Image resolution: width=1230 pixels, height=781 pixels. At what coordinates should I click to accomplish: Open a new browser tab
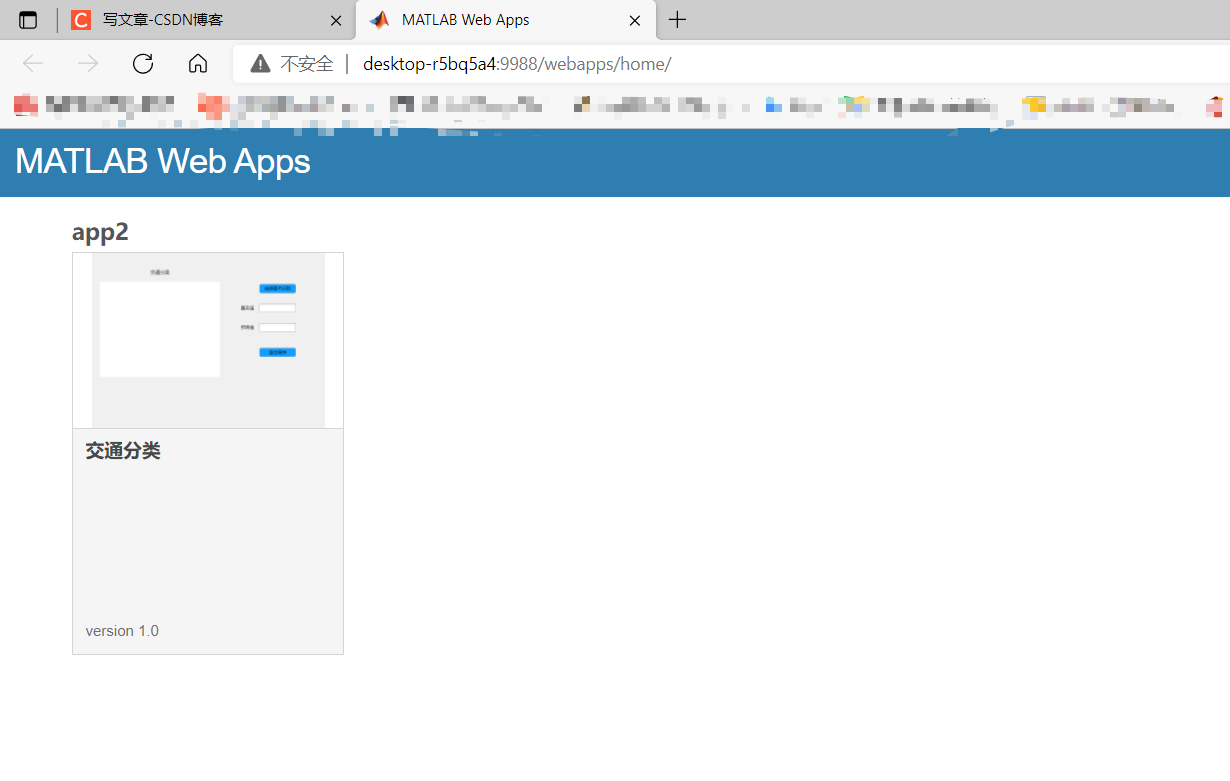click(677, 20)
